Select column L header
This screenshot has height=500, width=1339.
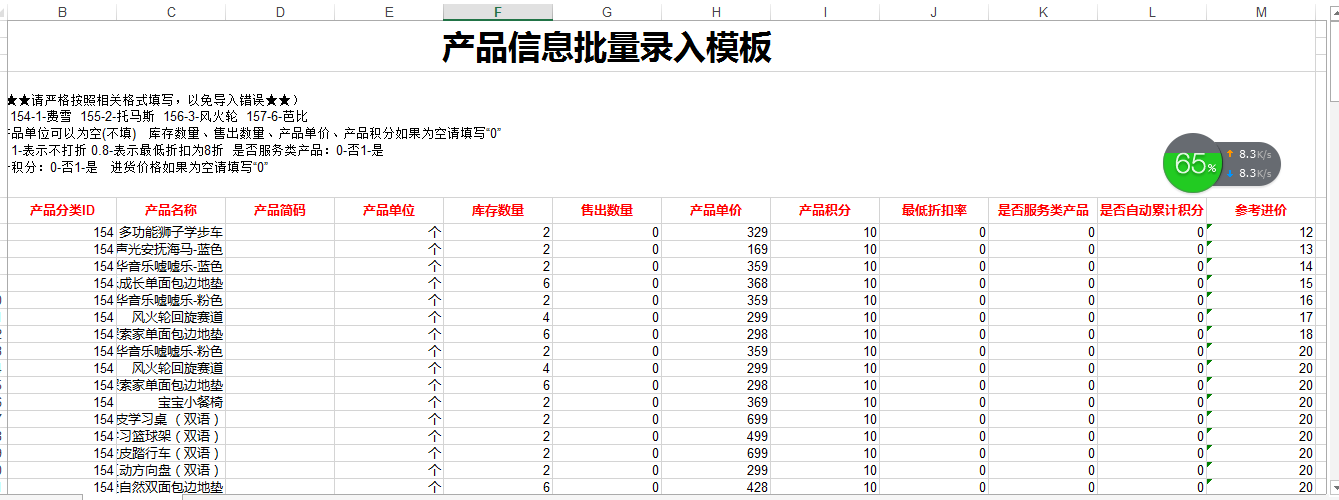pos(1152,12)
